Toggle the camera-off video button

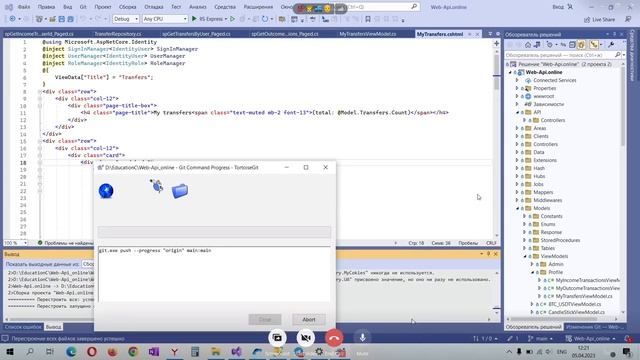click(x=305, y=338)
